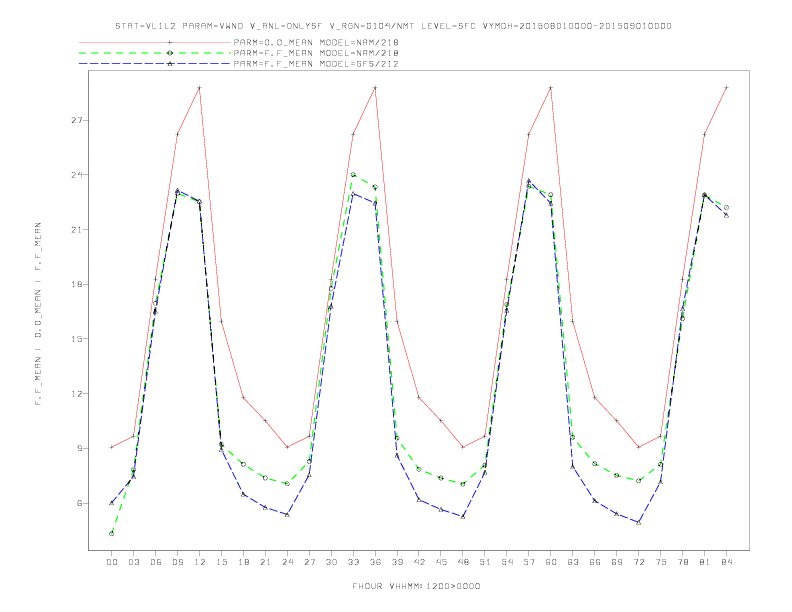Click x-axis tick label 30
Viewport: 792px width, 612px height.
tap(331, 562)
